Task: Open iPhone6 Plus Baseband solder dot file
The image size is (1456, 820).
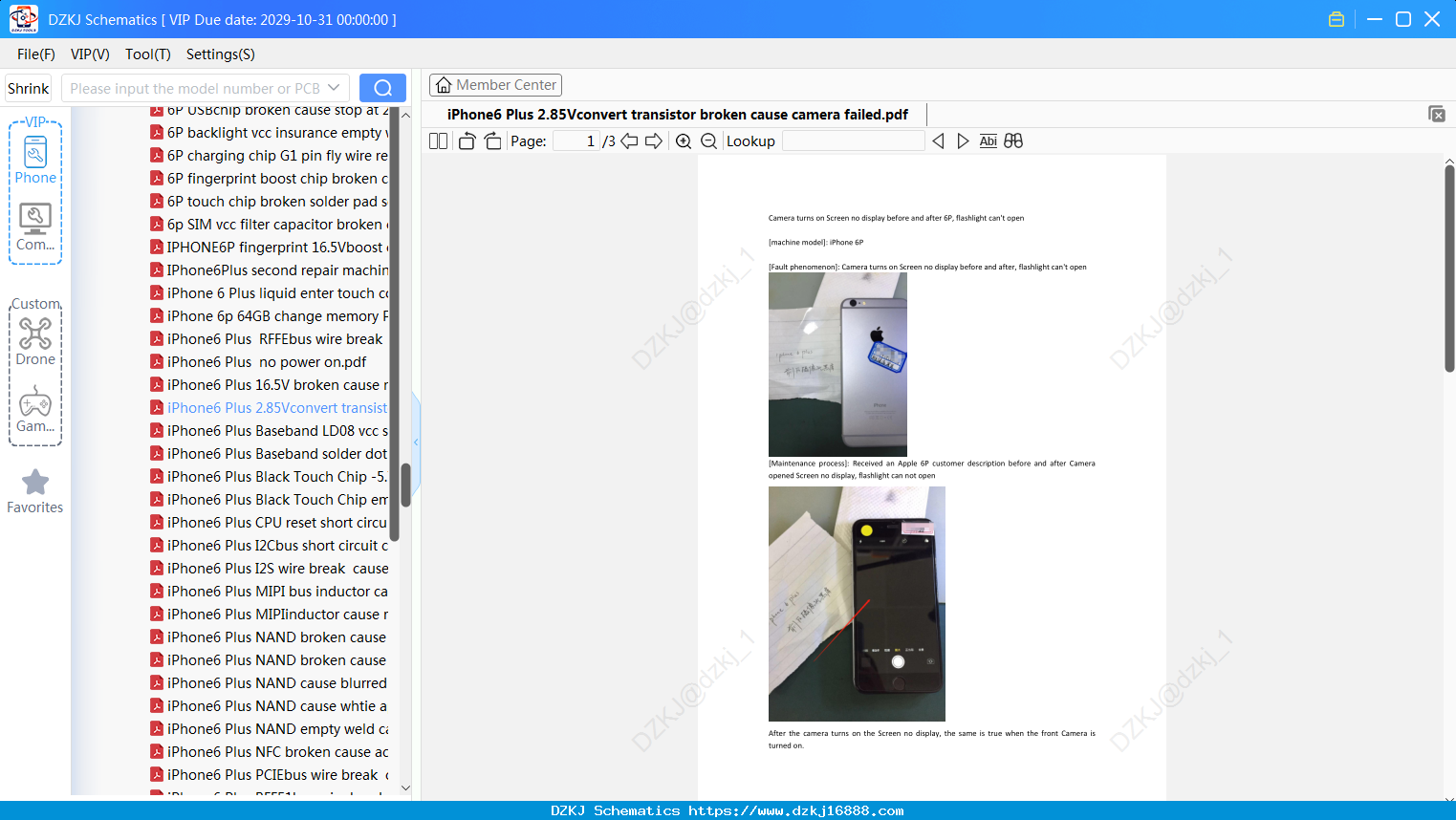Action: [x=270, y=454]
